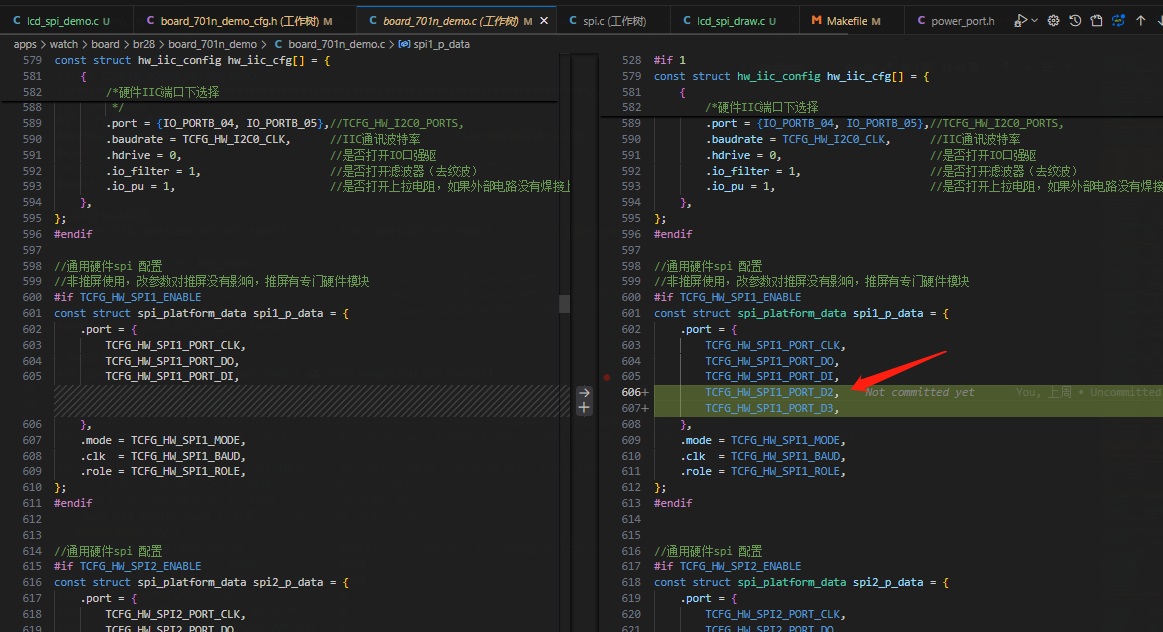Click 'spi2_p_data' declaration in right pane
The width and height of the screenshot is (1163, 632).
(888, 583)
